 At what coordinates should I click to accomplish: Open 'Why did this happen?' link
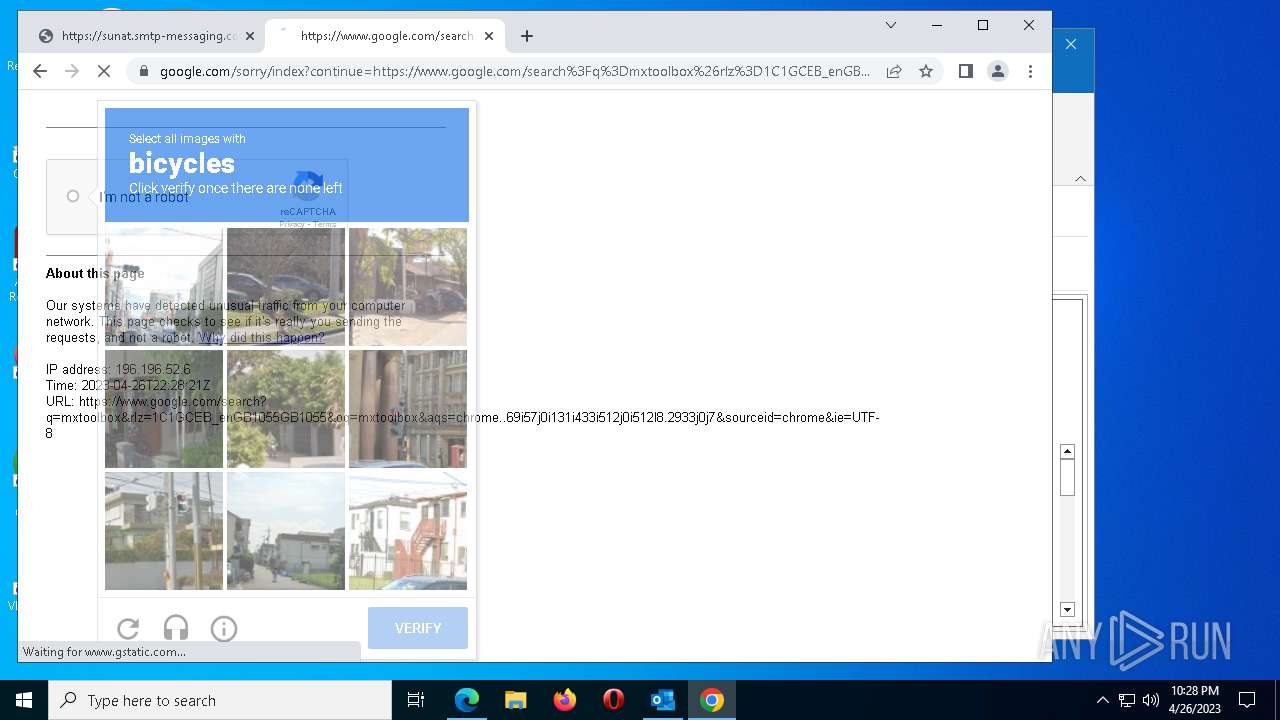[261, 338]
